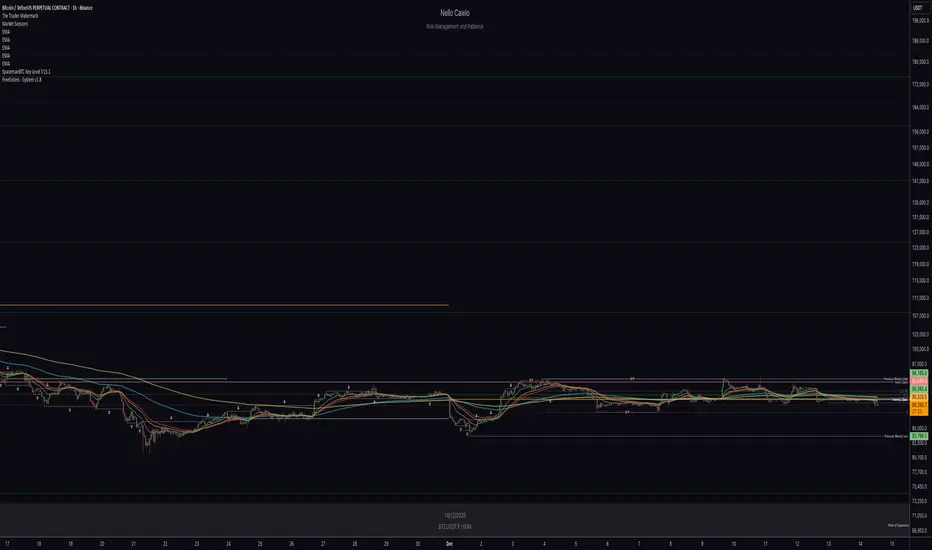Select the bottom EMA indicator in legend
Screen dimensions: 932x550
point(8,63)
